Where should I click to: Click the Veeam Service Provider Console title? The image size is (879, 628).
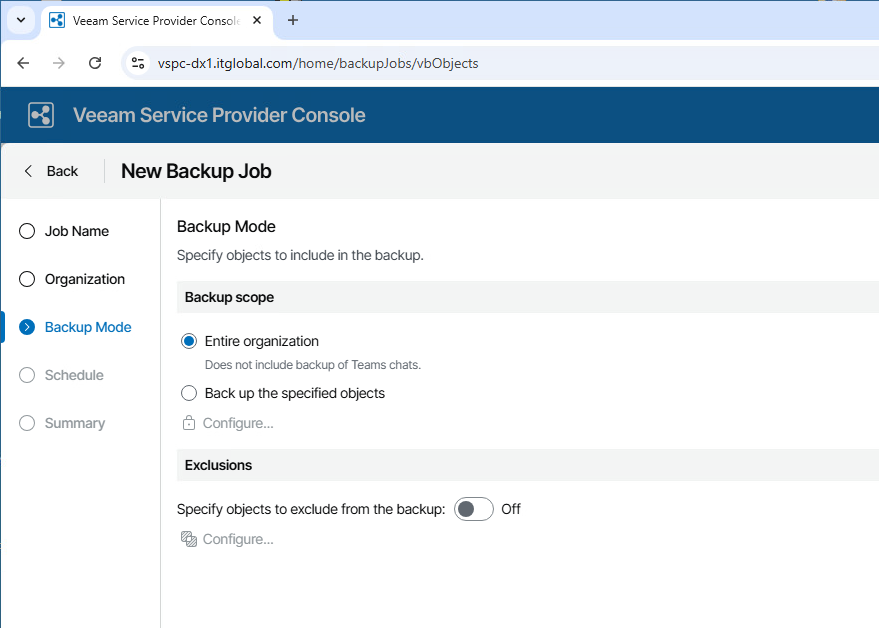(x=219, y=115)
